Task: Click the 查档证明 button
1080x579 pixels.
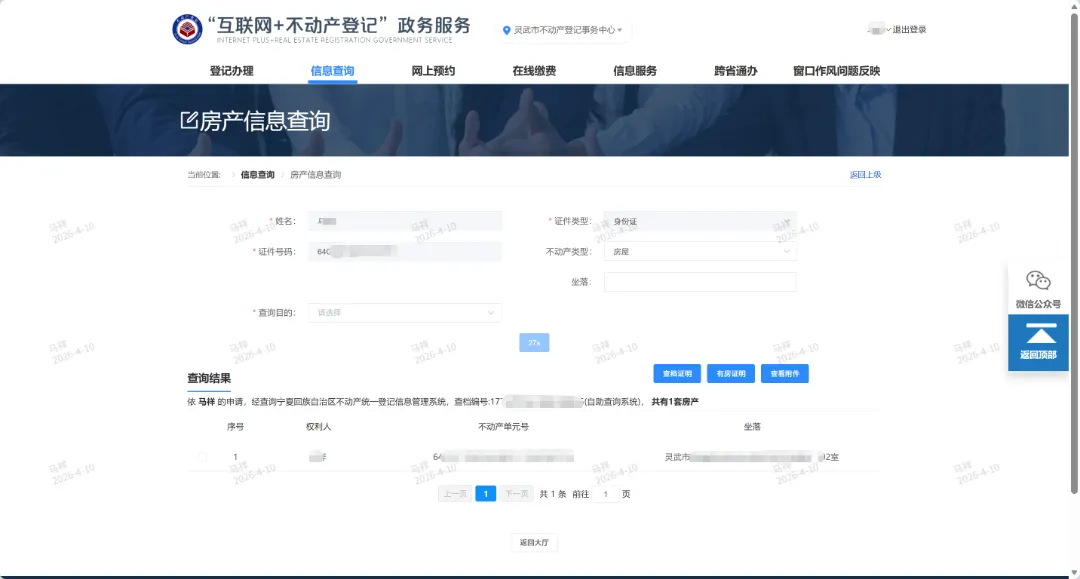Action: 677,374
